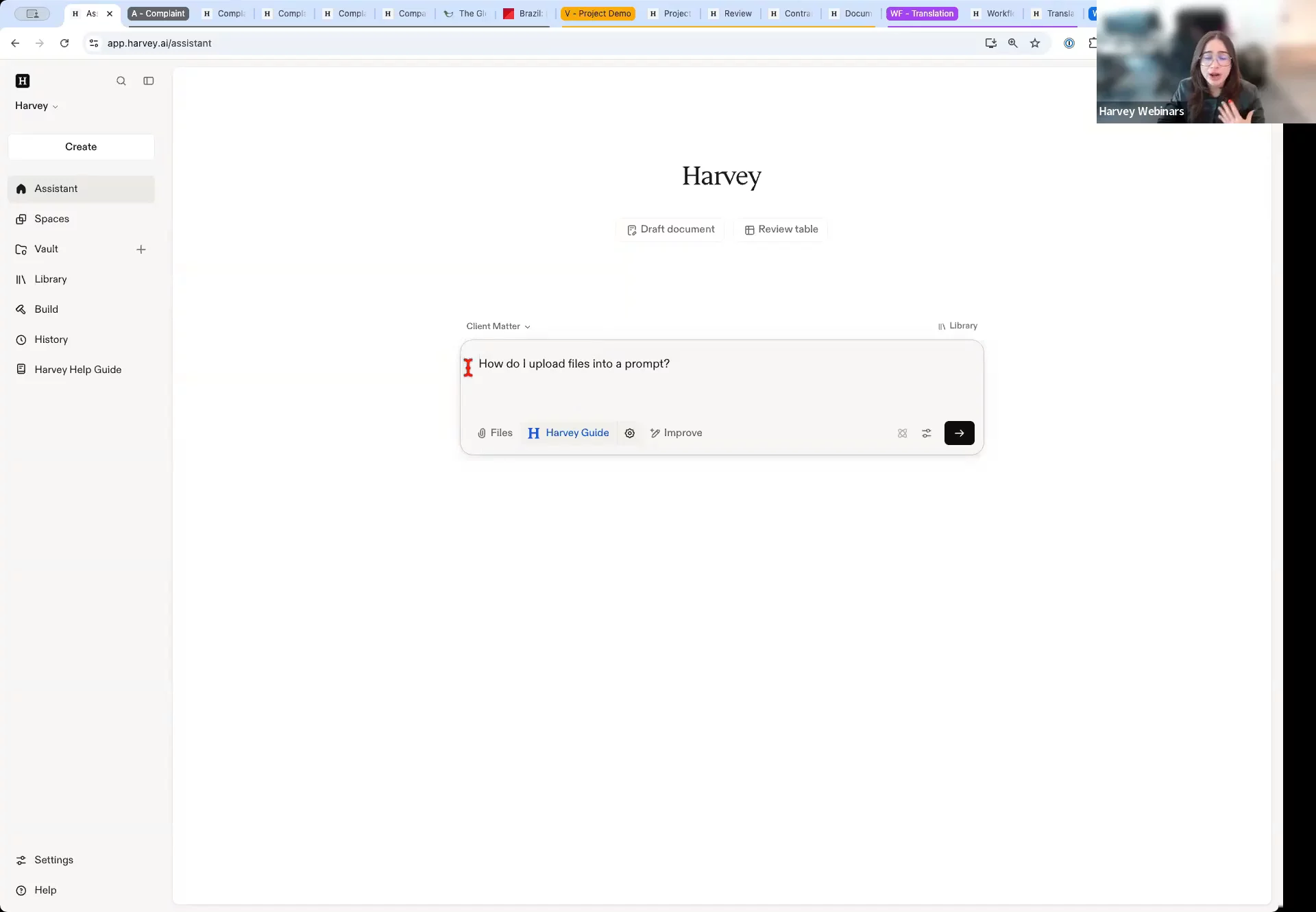Open the Harvey Guide settings gear icon
Viewport: 1316px width, 912px height.
629,433
